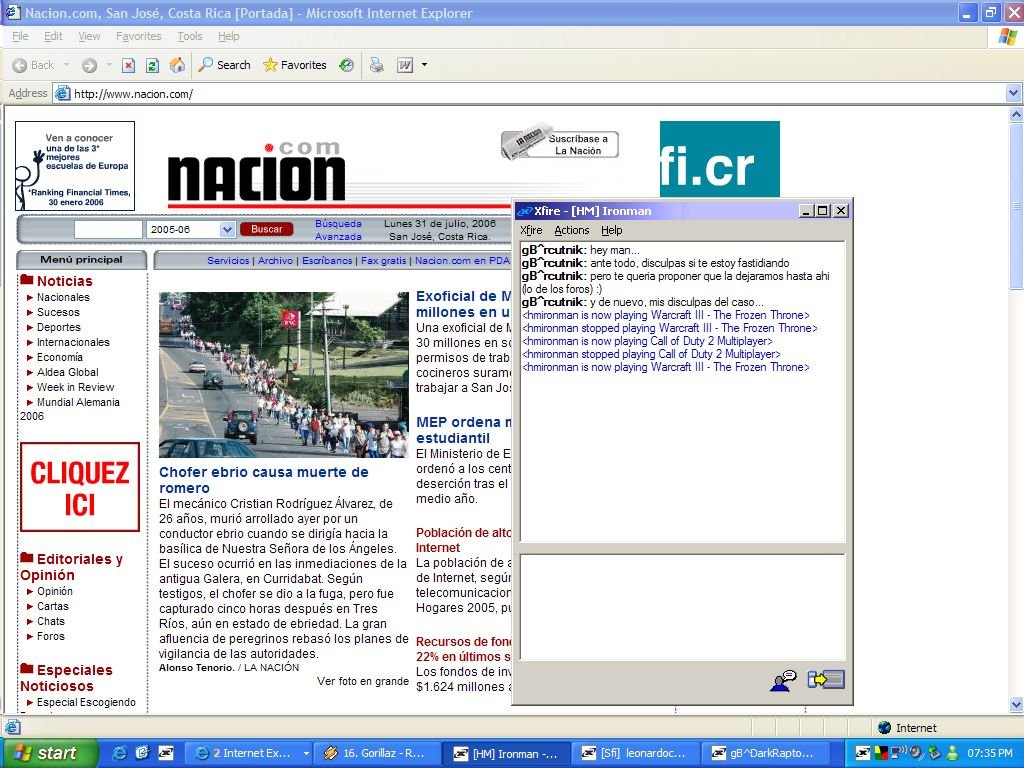The image size is (1024, 768).
Task: Open Deportes in the news menu
Action: (x=59, y=327)
